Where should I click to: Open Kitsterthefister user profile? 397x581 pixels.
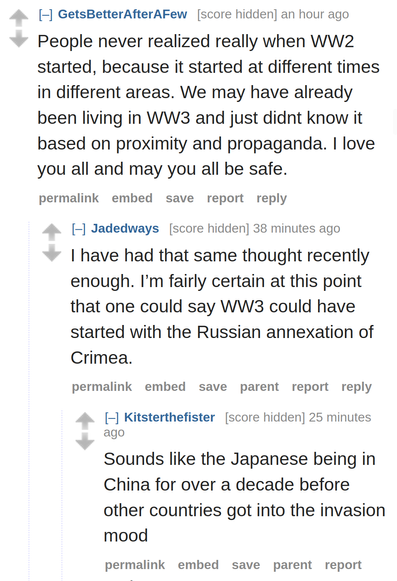click(169, 417)
